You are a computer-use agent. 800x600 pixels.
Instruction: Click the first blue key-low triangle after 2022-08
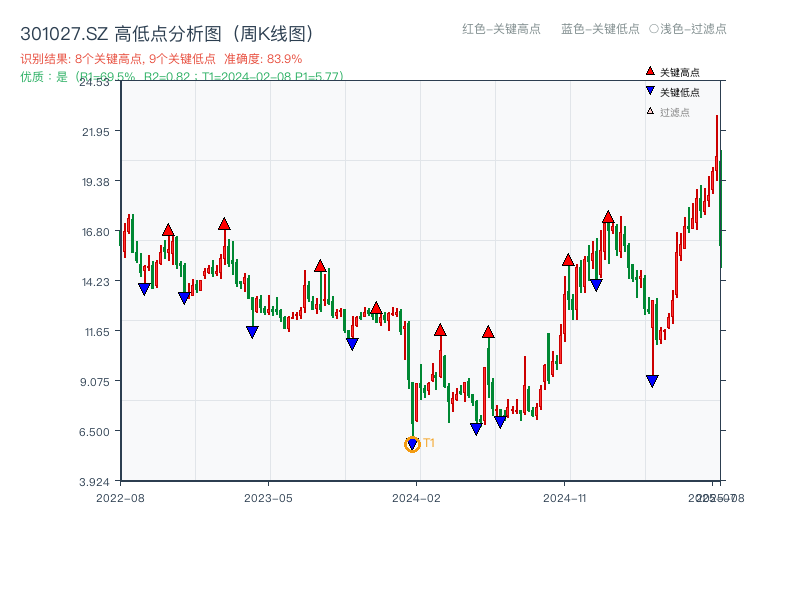tap(144, 289)
